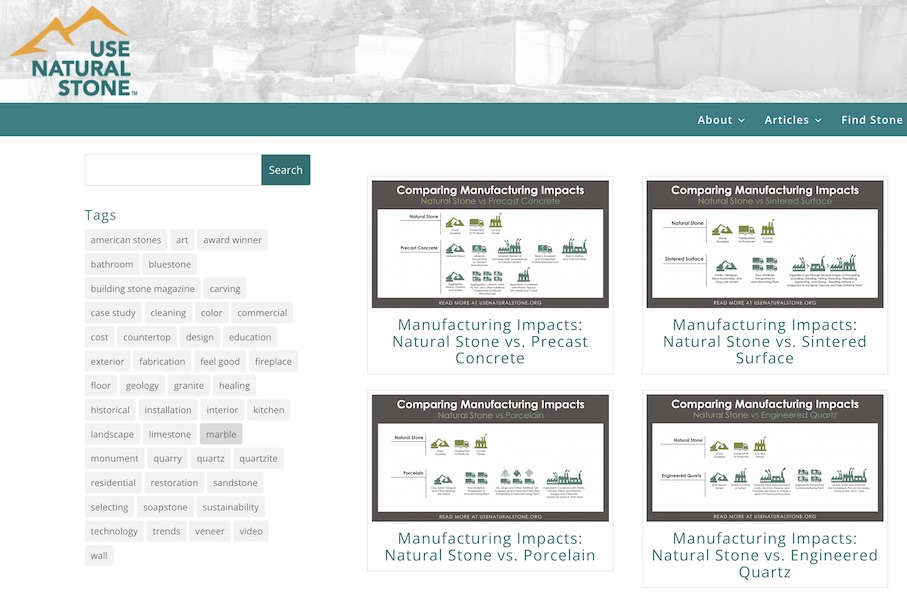Click the education tag

point(250,337)
